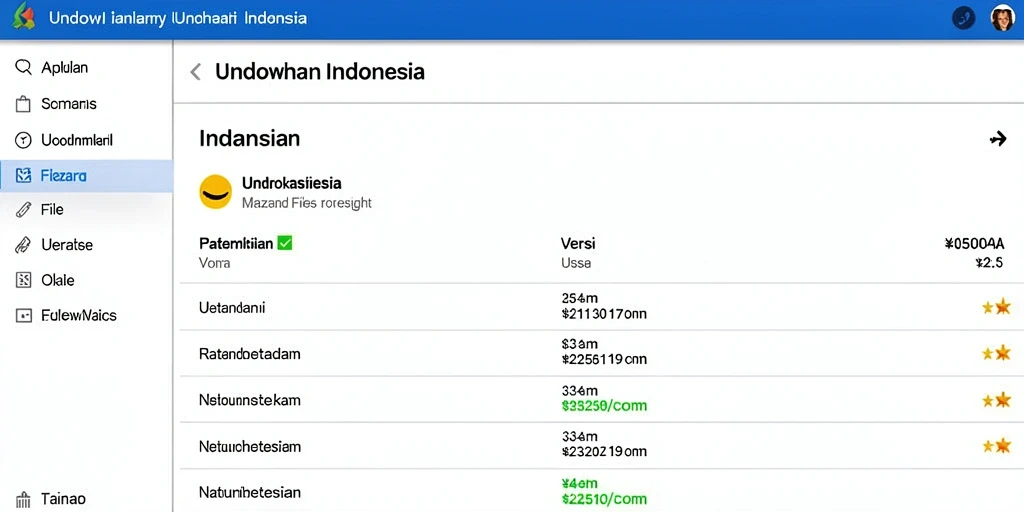The height and width of the screenshot is (512, 1024).
Task: Select the Uetandanii row label
Action: coord(232,308)
